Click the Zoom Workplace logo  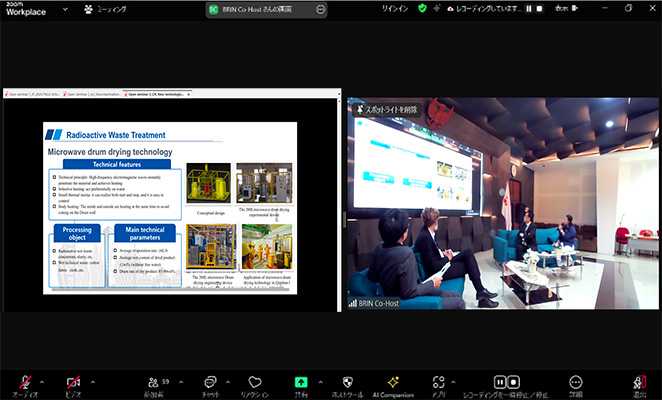pos(26,9)
